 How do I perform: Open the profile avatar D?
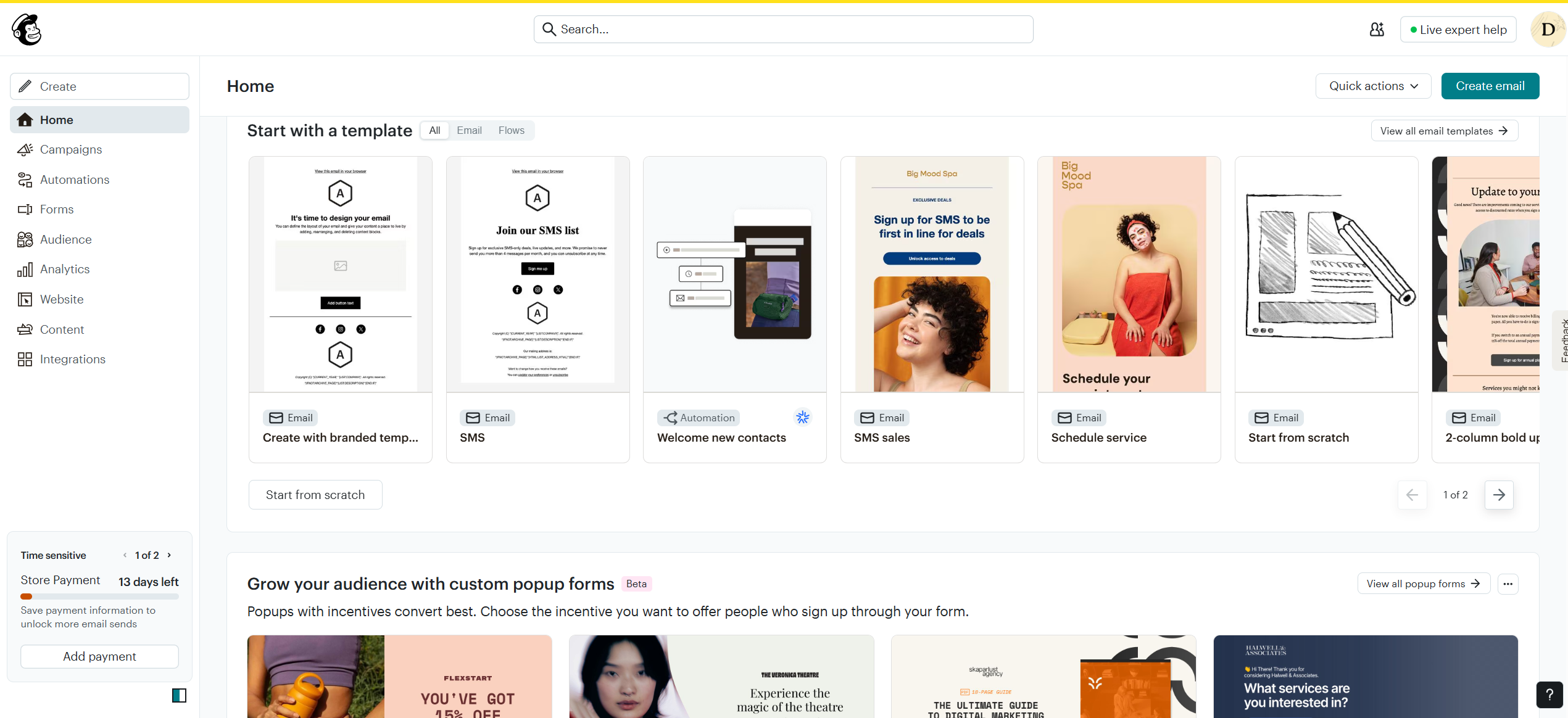[1548, 30]
